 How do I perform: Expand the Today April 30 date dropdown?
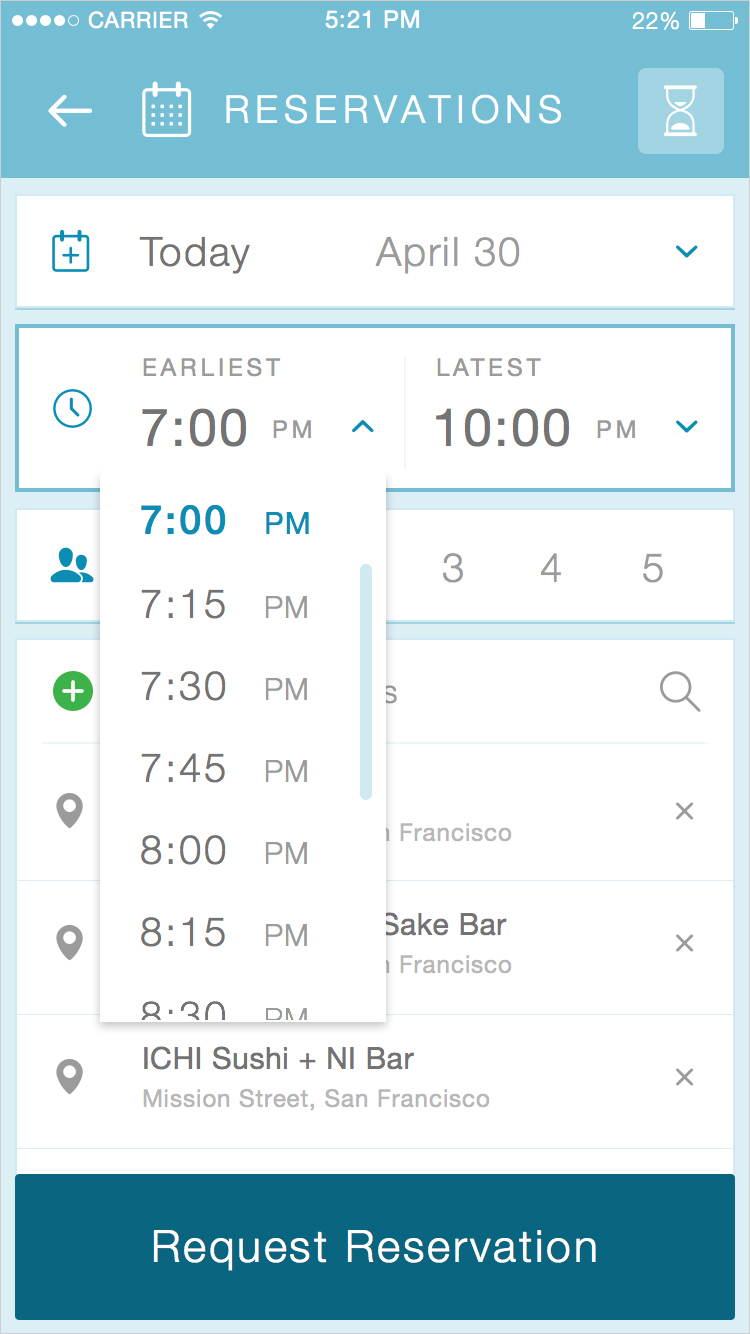(686, 252)
